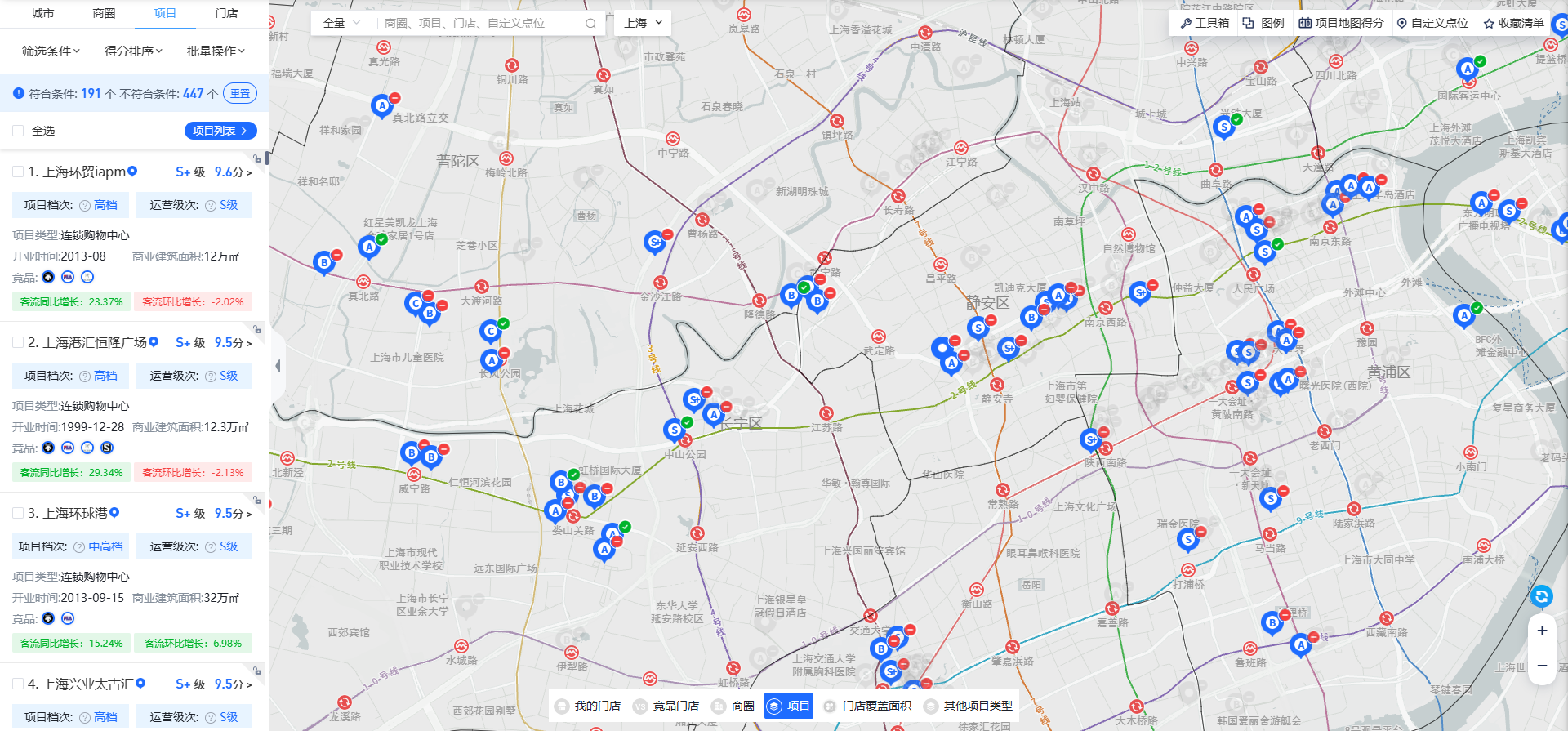Expand the 9.5分 score details for 上海环球港
This screenshot has height=731, width=1568.
click(234, 514)
